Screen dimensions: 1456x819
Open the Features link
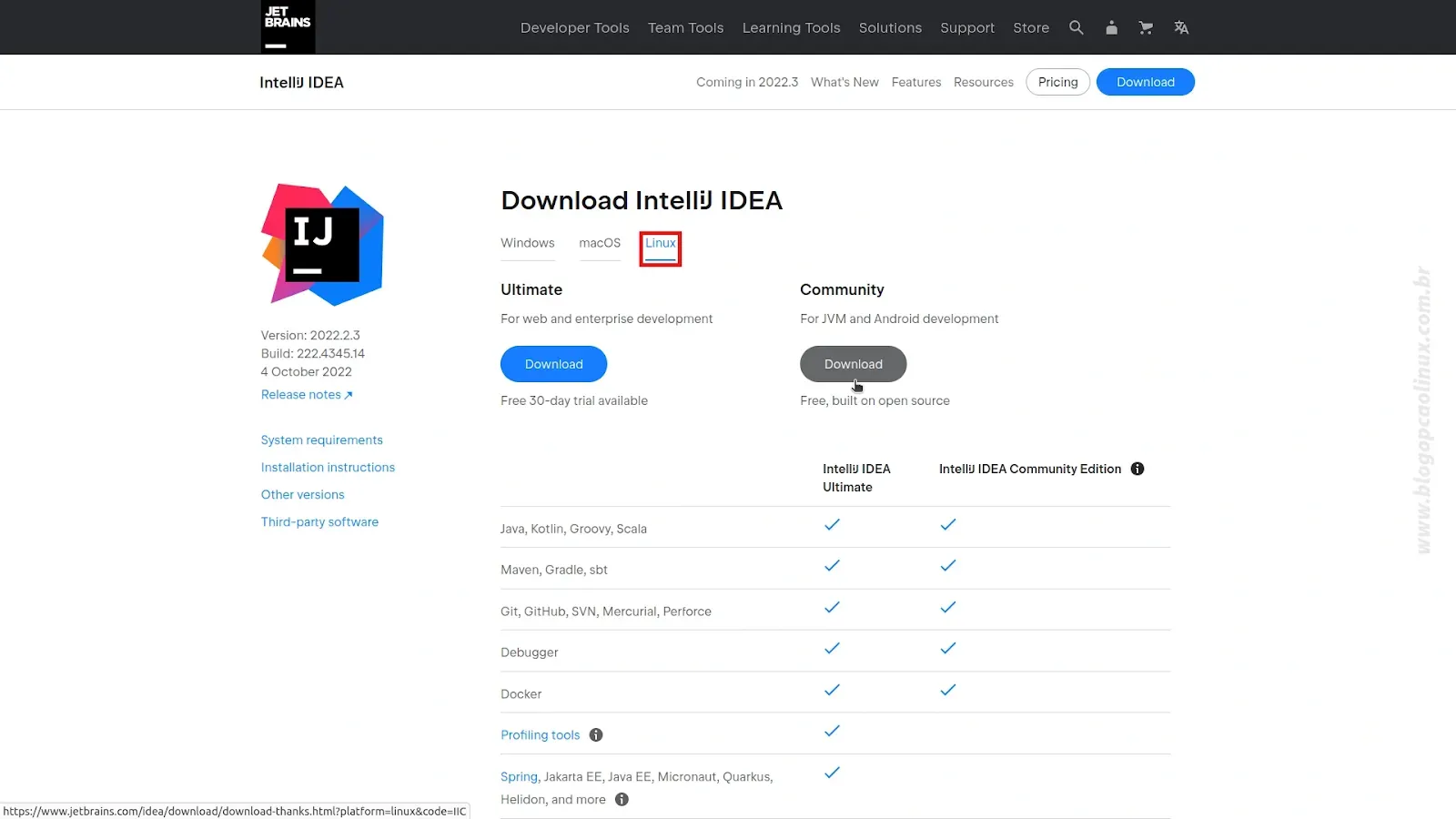pos(916,82)
